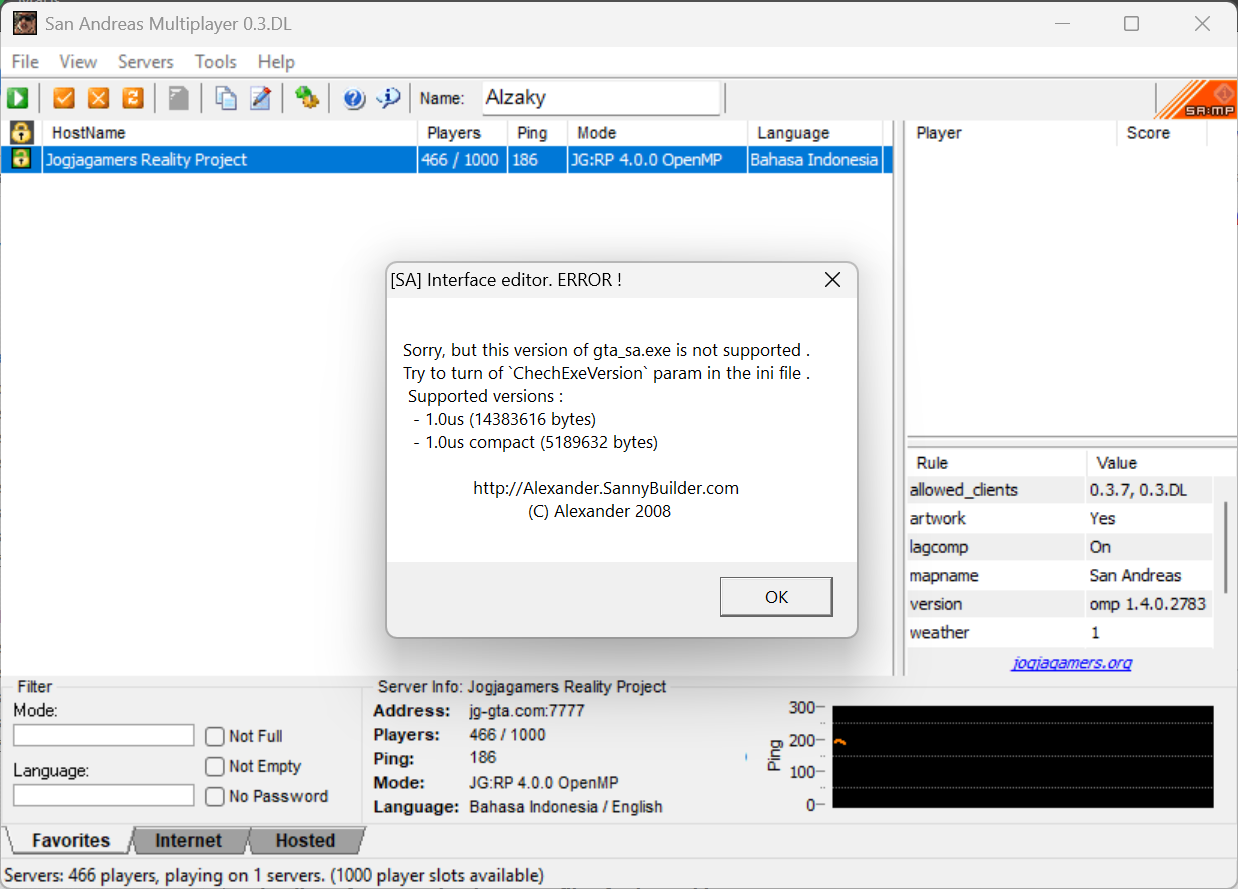Click the Score column header
1238x889 pixels.
(x=1161, y=133)
